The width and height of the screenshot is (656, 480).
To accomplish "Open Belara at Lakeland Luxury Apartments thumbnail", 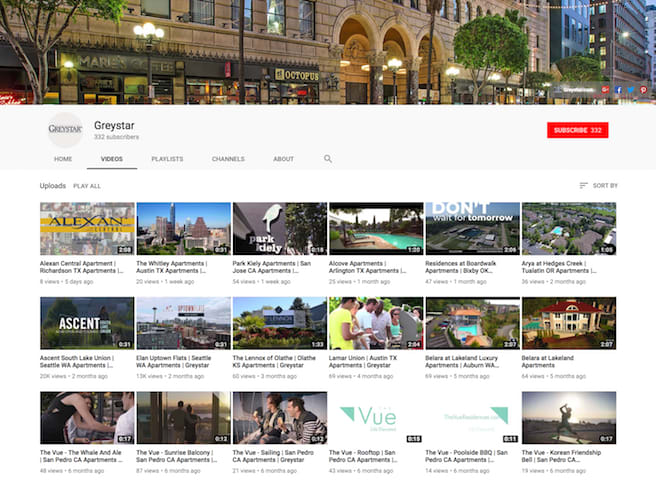I will (x=473, y=323).
